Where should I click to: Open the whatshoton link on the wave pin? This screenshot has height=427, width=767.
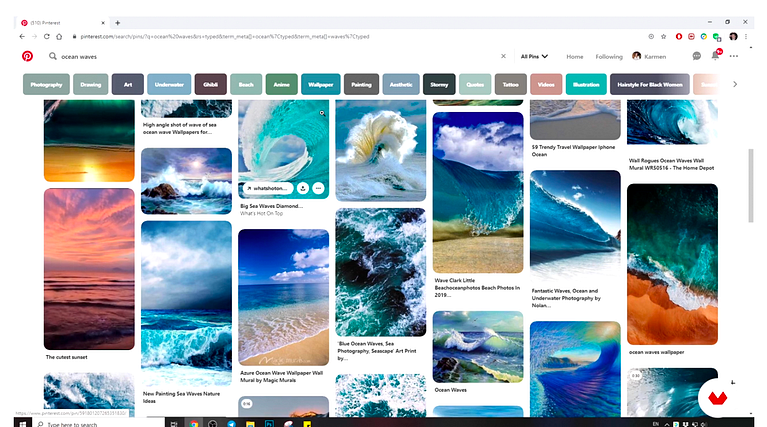click(268, 188)
